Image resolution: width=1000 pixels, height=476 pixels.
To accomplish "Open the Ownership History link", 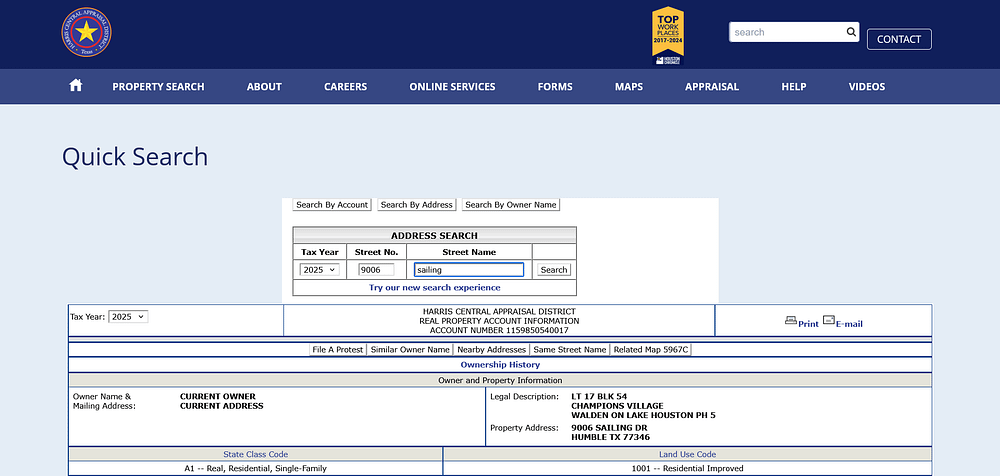I will [500, 365].
